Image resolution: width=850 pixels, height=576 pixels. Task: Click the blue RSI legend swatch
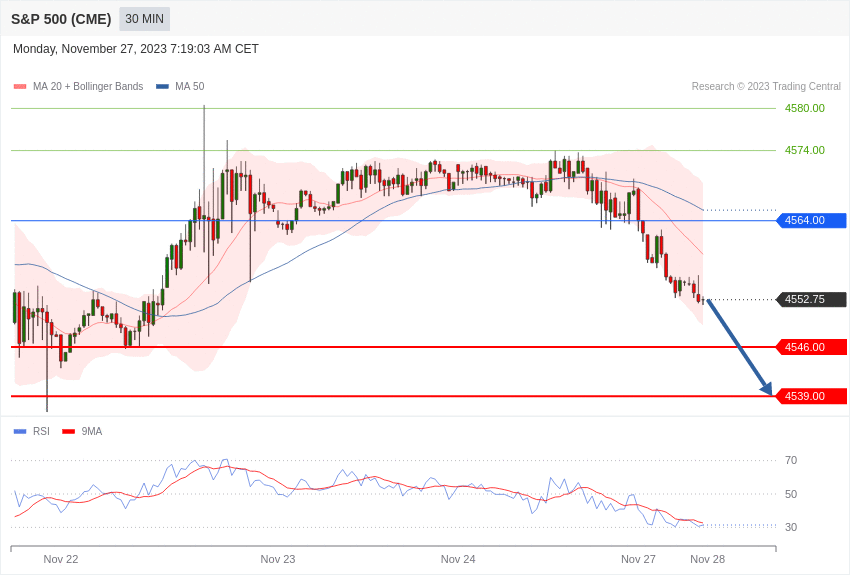tap(20, 431)
